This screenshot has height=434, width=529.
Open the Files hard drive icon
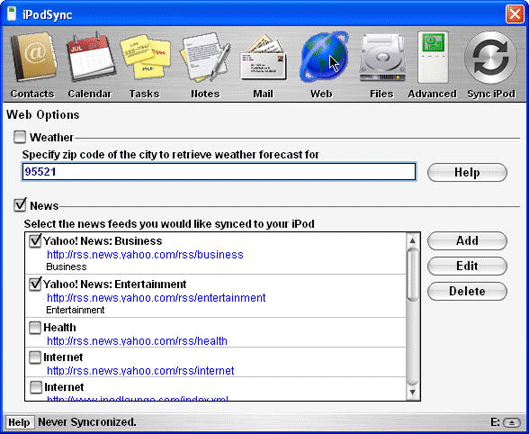coord(382,58)
